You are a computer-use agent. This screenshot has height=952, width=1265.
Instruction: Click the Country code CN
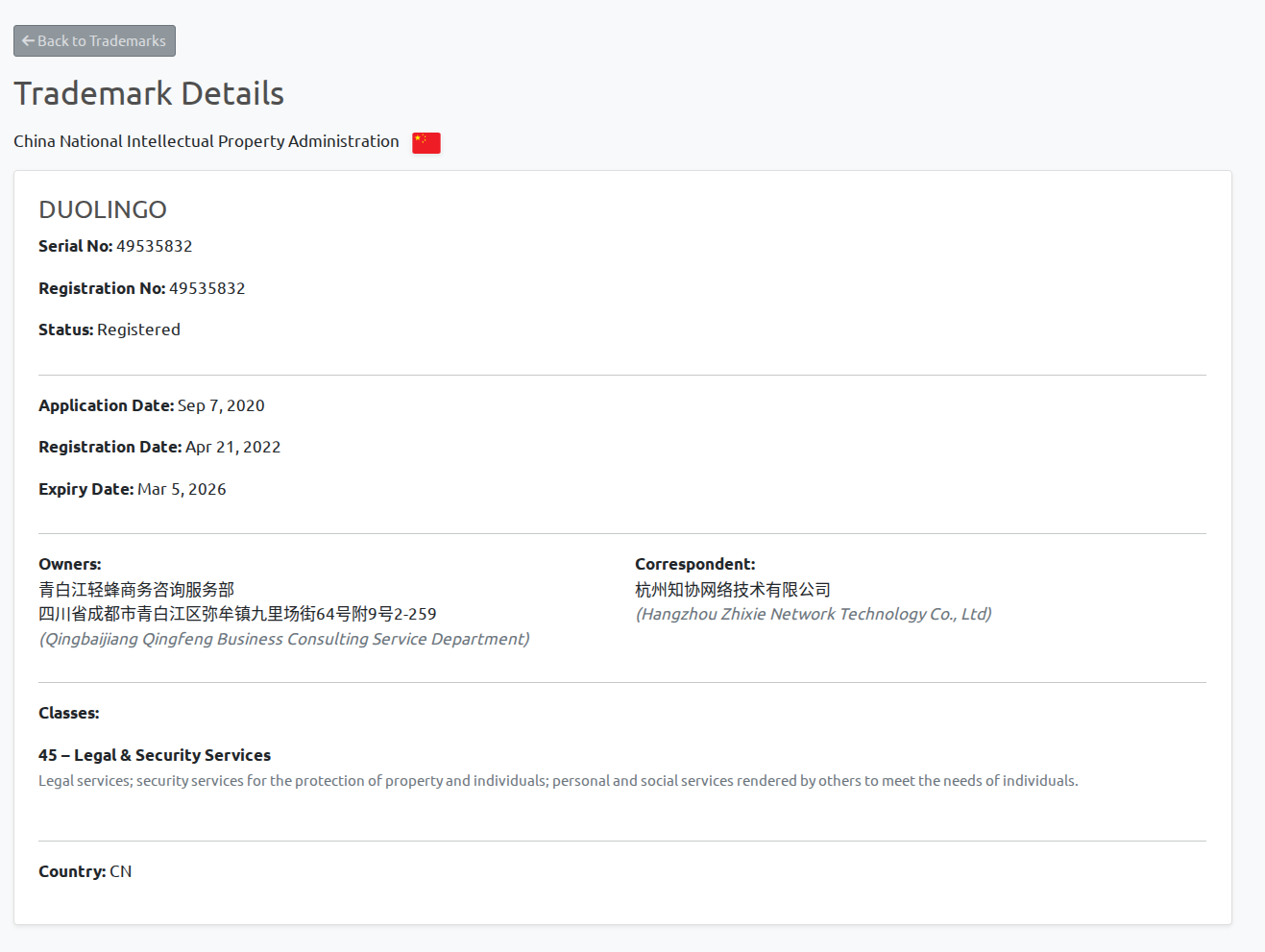(120, 871)
